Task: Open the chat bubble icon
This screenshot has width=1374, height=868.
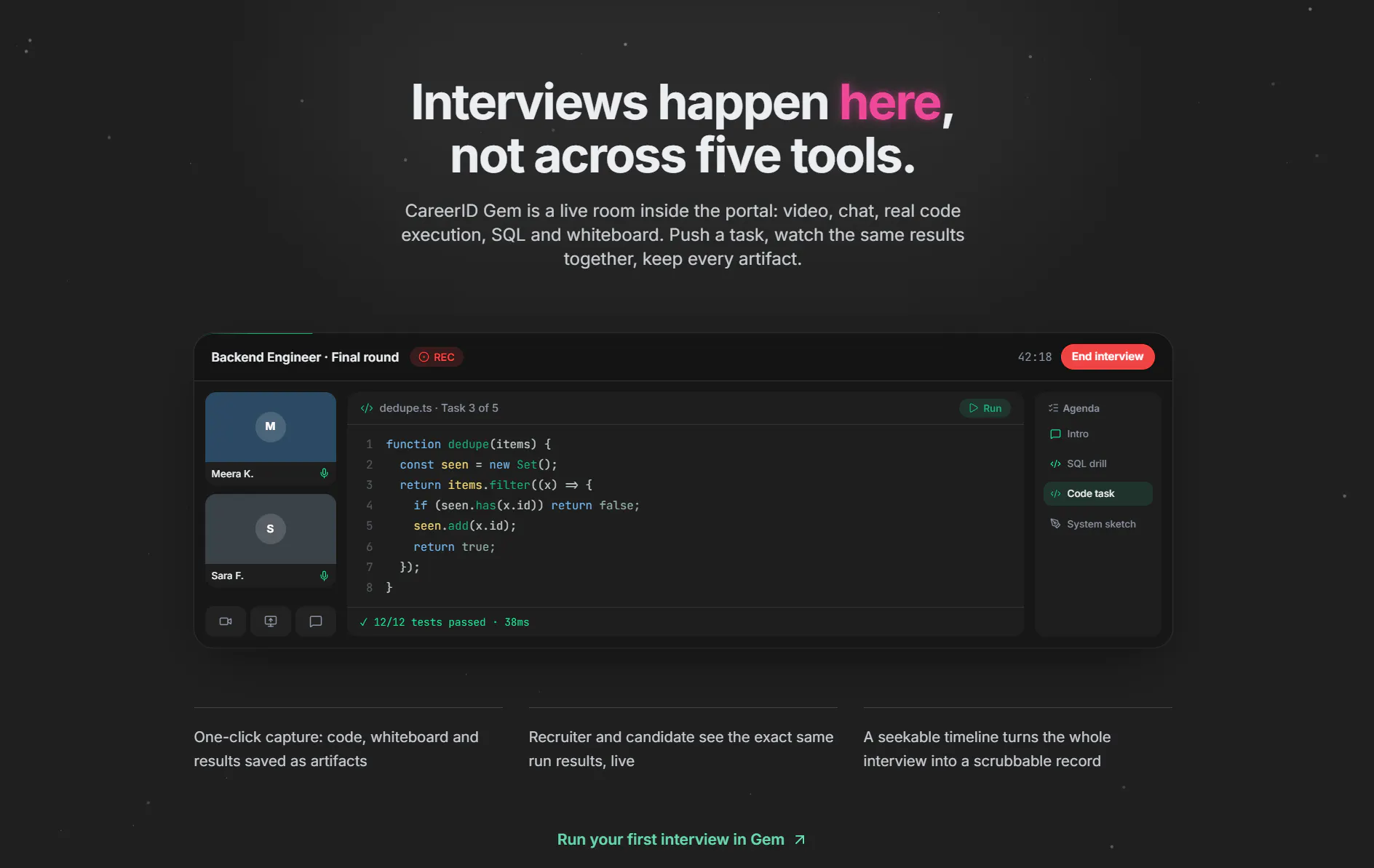Action: point(316,621)
